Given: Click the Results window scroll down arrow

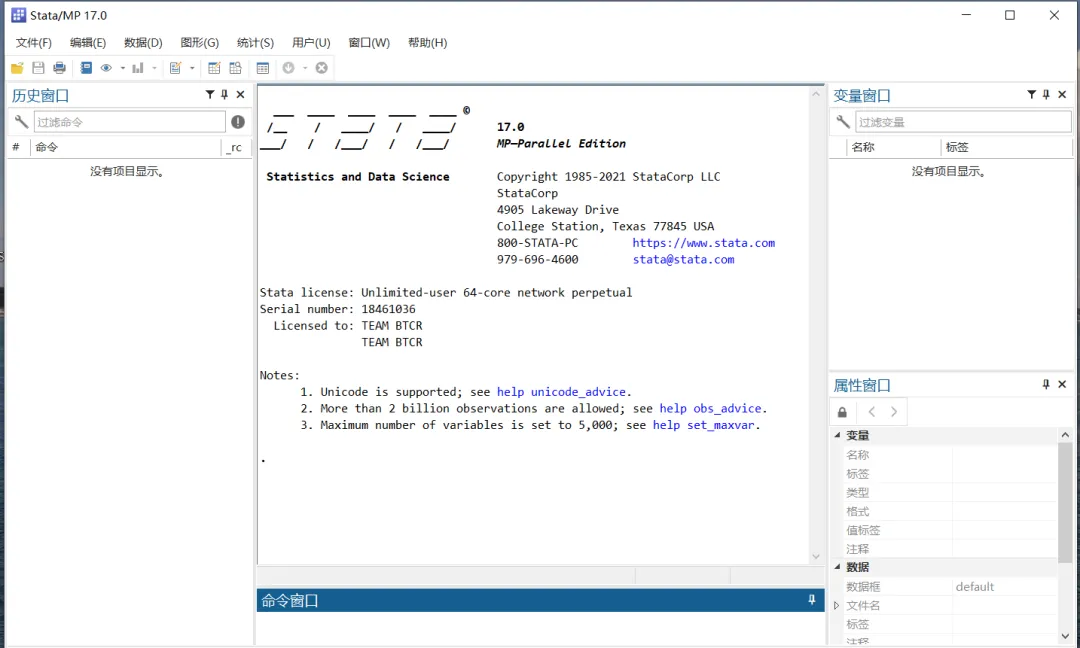Looking at the screenshot, I should 816,556.
